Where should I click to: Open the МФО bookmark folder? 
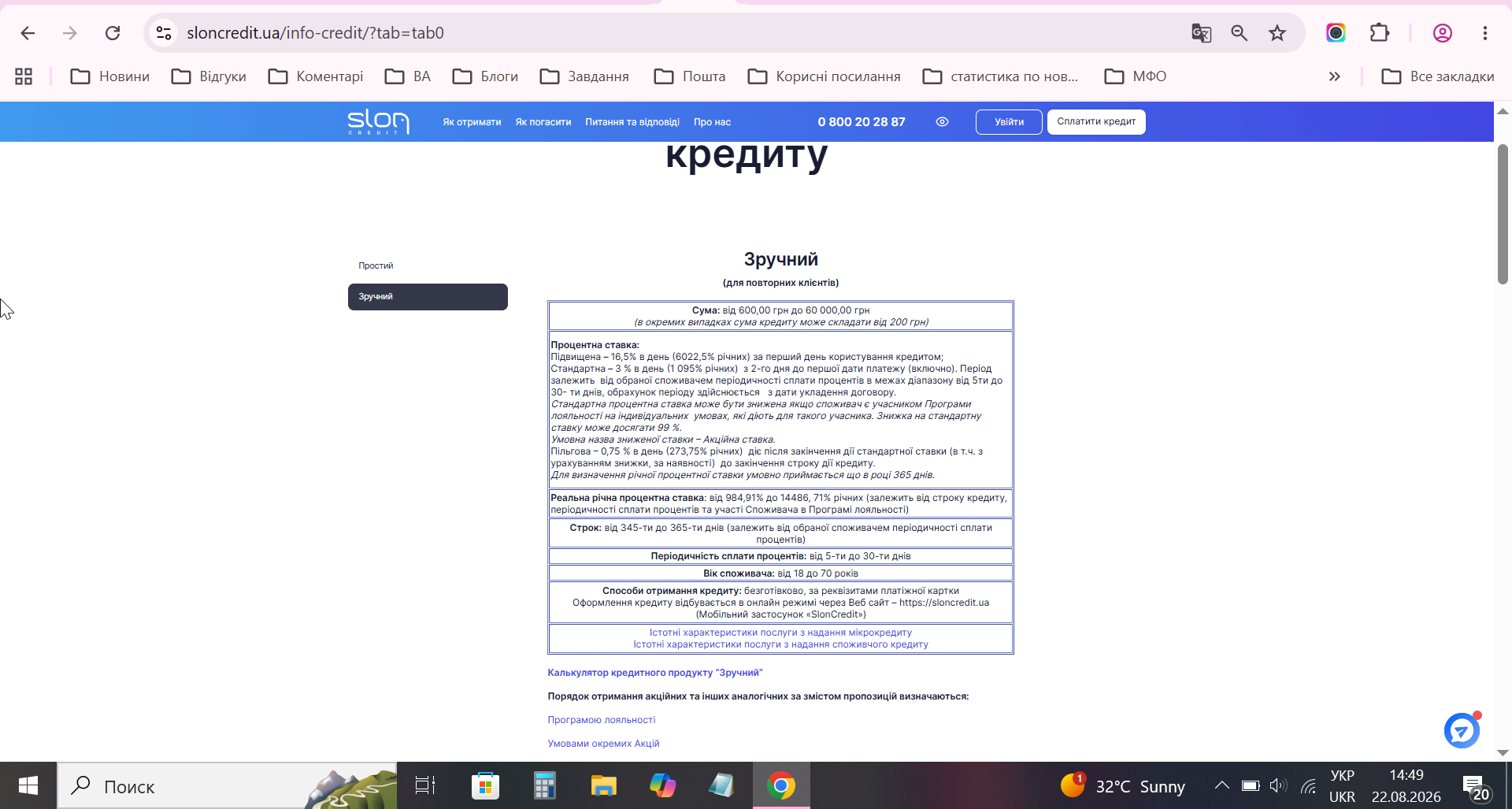tap(1136, 76)
